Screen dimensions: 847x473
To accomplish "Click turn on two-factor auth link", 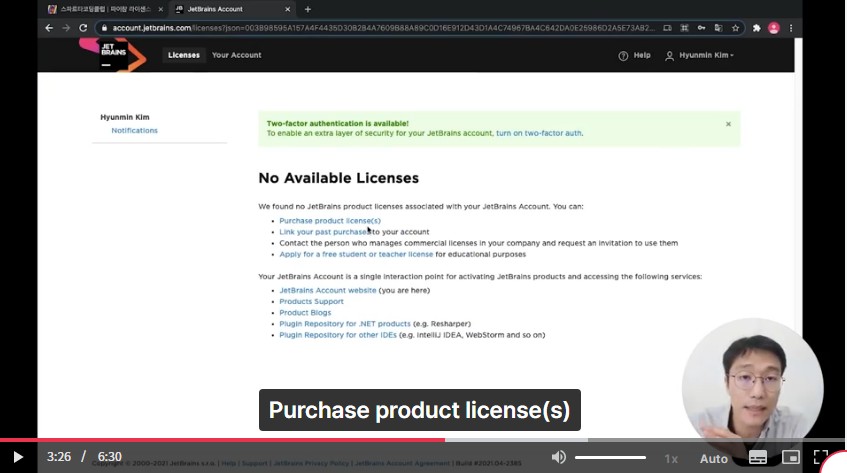I will pyautogui.click(x=539, y=133).
